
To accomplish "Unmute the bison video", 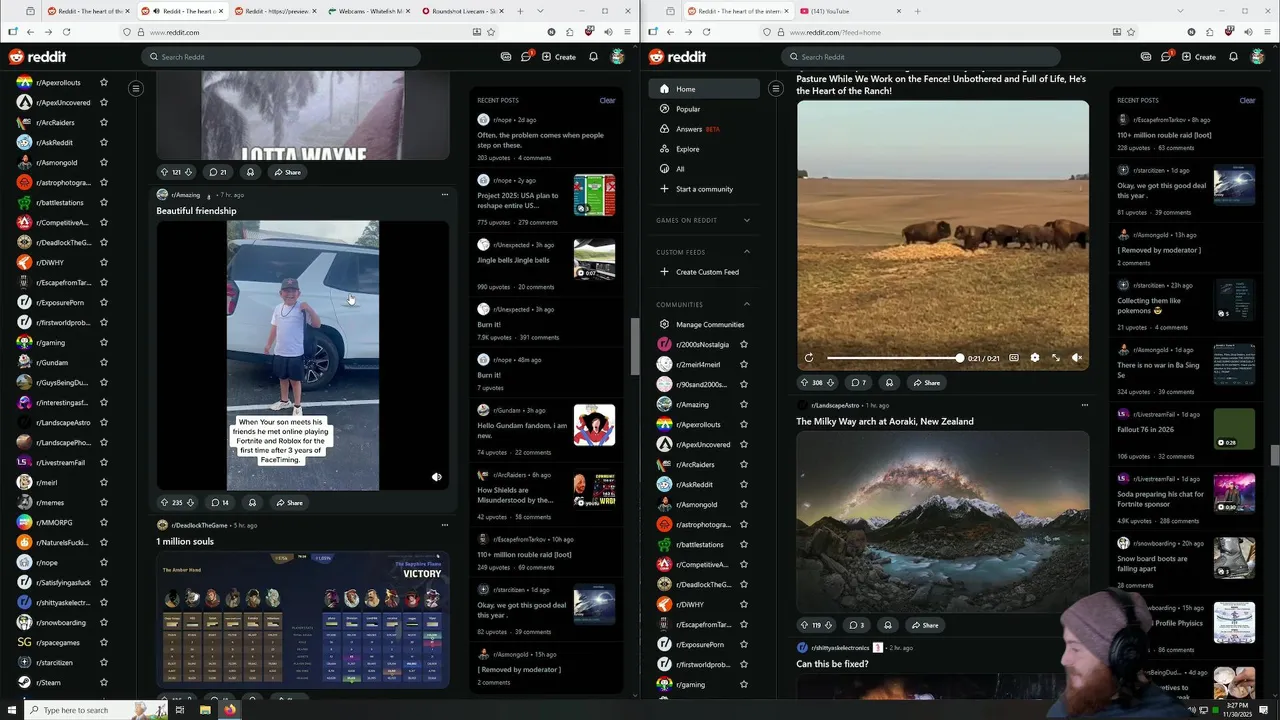I will click(1077, 357).
